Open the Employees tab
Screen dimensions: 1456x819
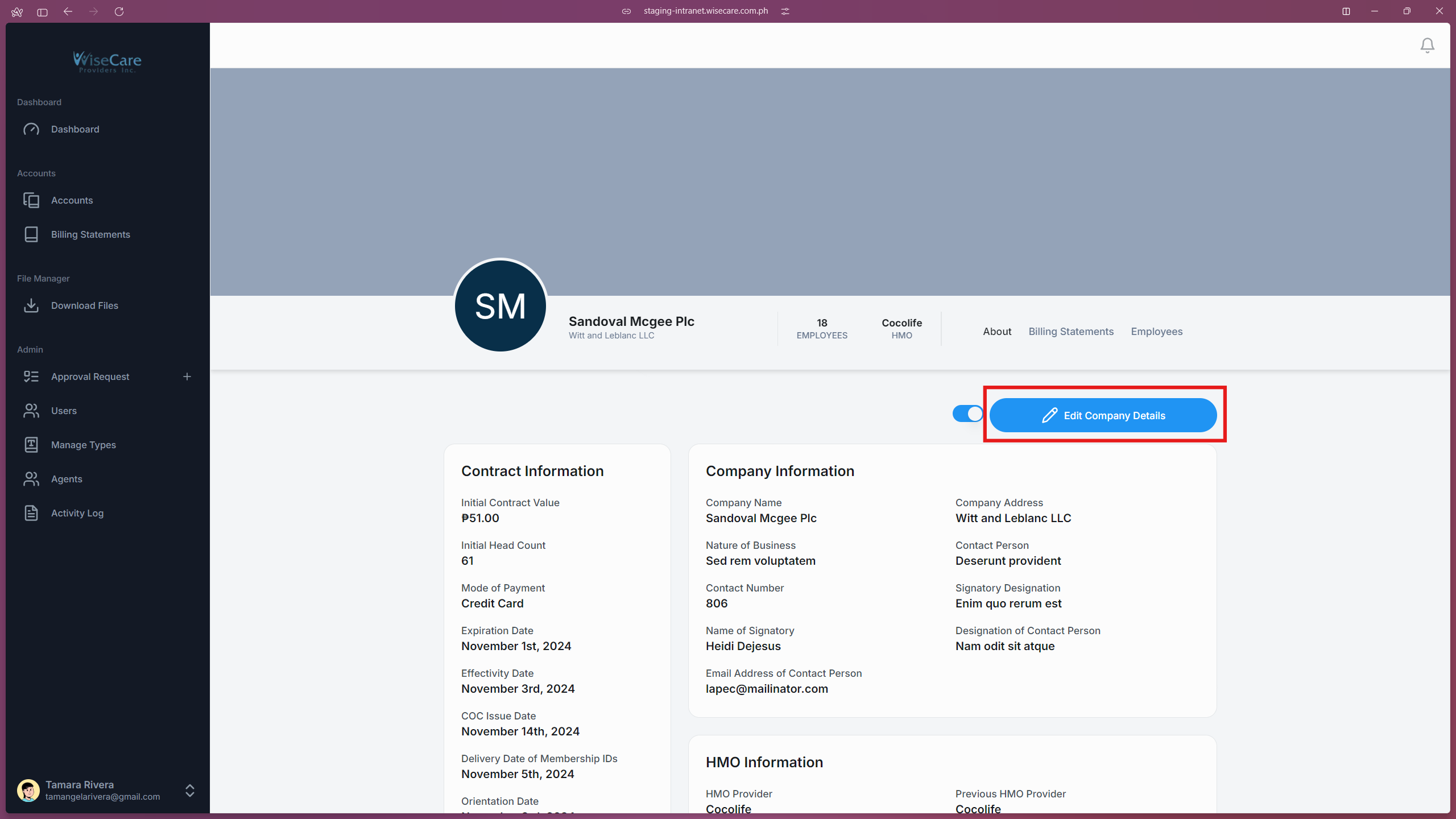1157,331
